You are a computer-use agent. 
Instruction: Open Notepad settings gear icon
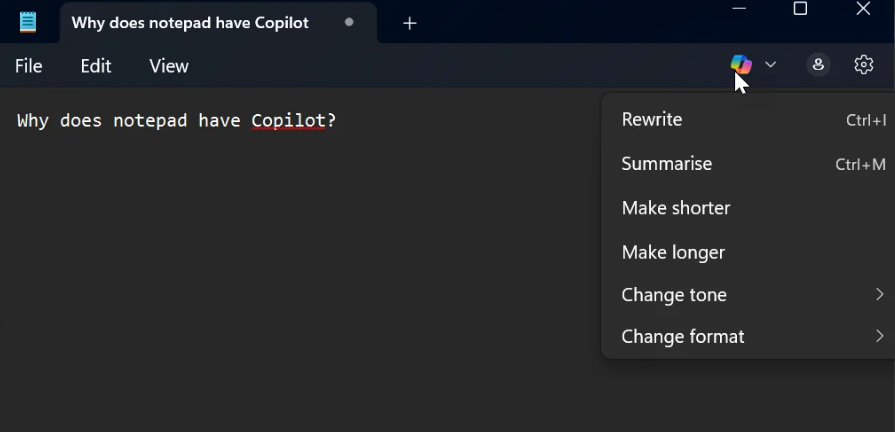point(864,65)
